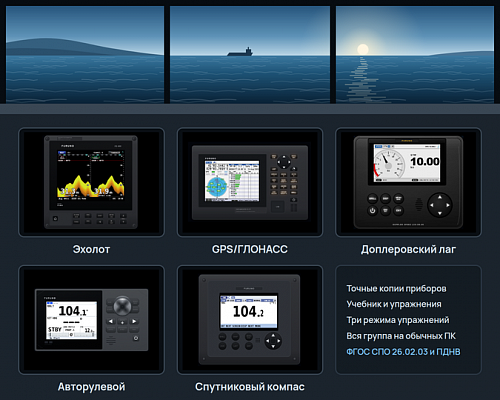Click the Авторулевой caption
This screenshot has width=500, height=400.
tap(91, 387)
